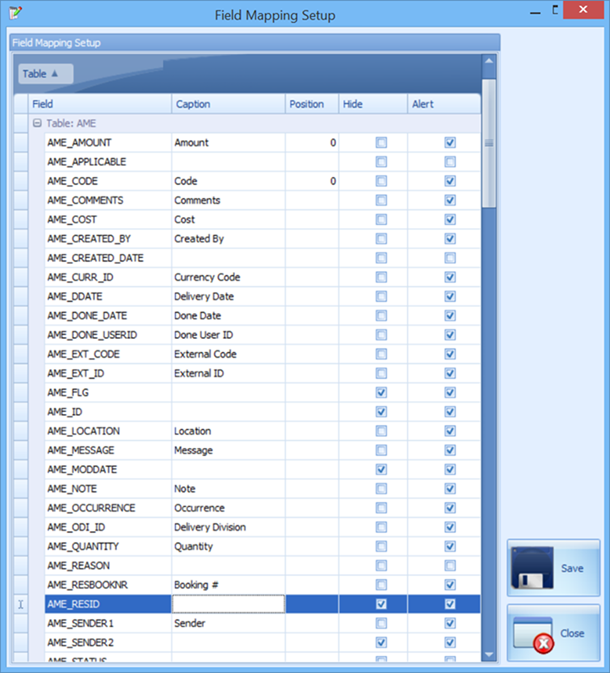Screen dimensions: 610x673
Task: Click the Field Mapping Setup app icon
Action: click(15, 12)
